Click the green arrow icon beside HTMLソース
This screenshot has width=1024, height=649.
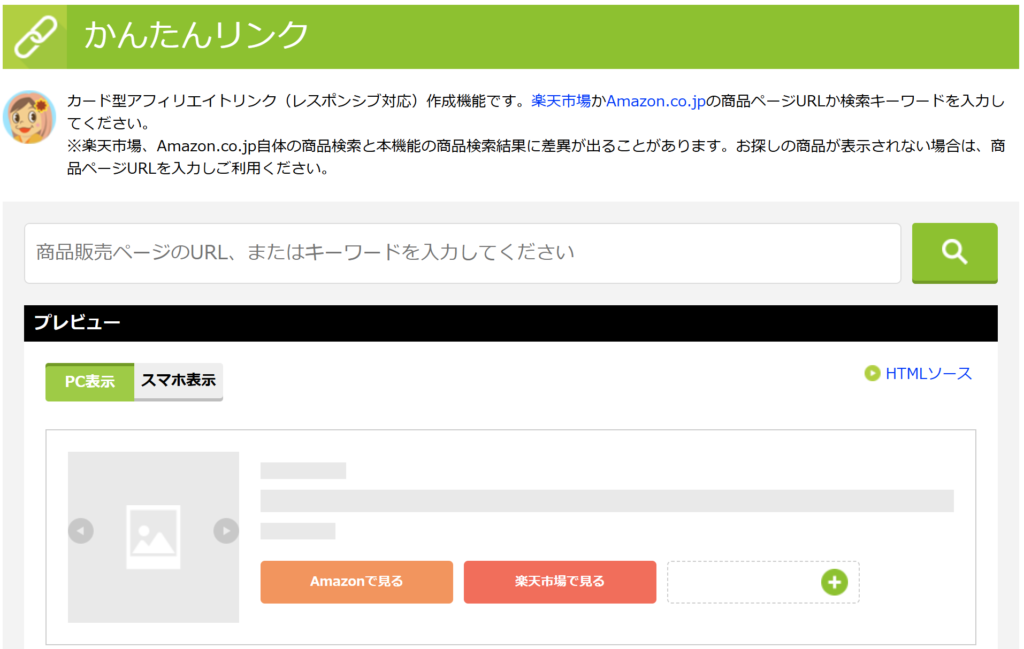[x=872, y=374]
